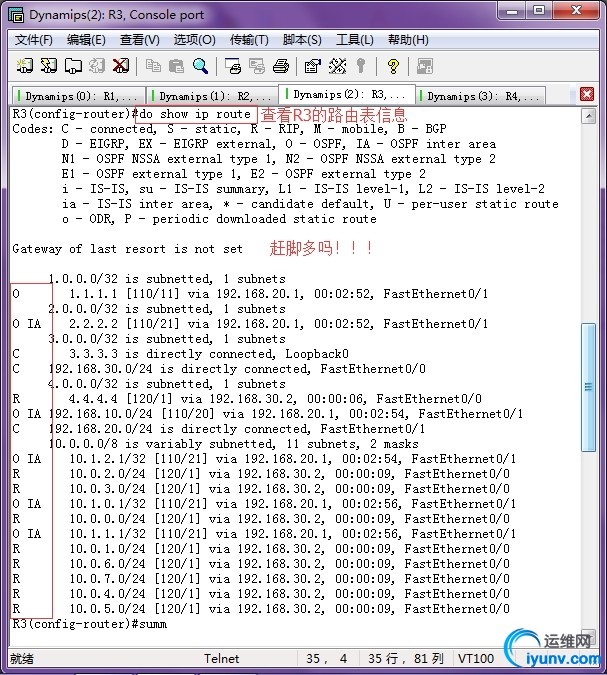Click the Disconnect icon with red X
607x675 pixels.
[121, 66]
